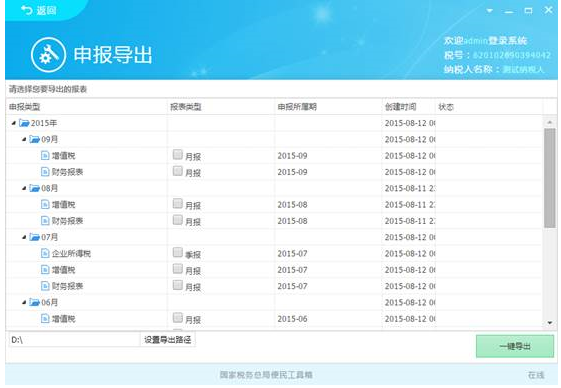Enable the 月报 checkbox for 2015-08 财务报表
This screenshot has height=388, width=561.
click(177, 220)
